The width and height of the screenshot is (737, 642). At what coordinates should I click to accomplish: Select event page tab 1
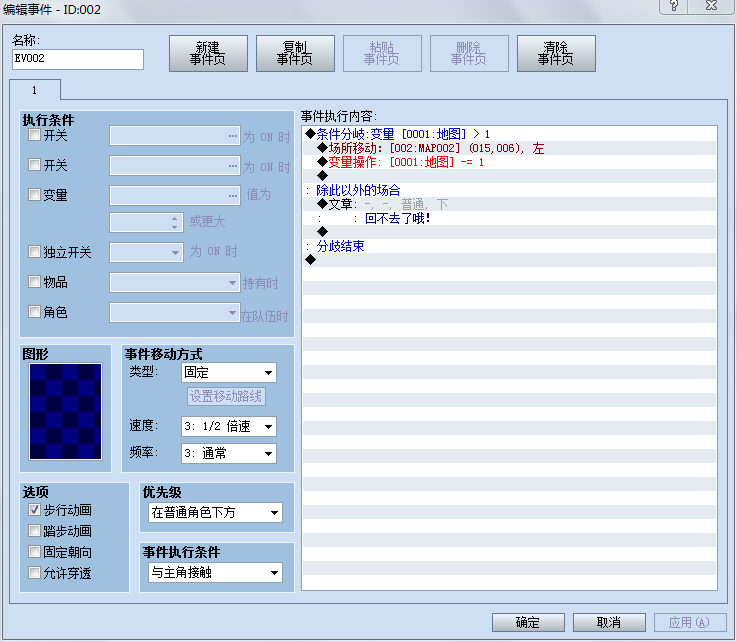[x=35, y=90]
